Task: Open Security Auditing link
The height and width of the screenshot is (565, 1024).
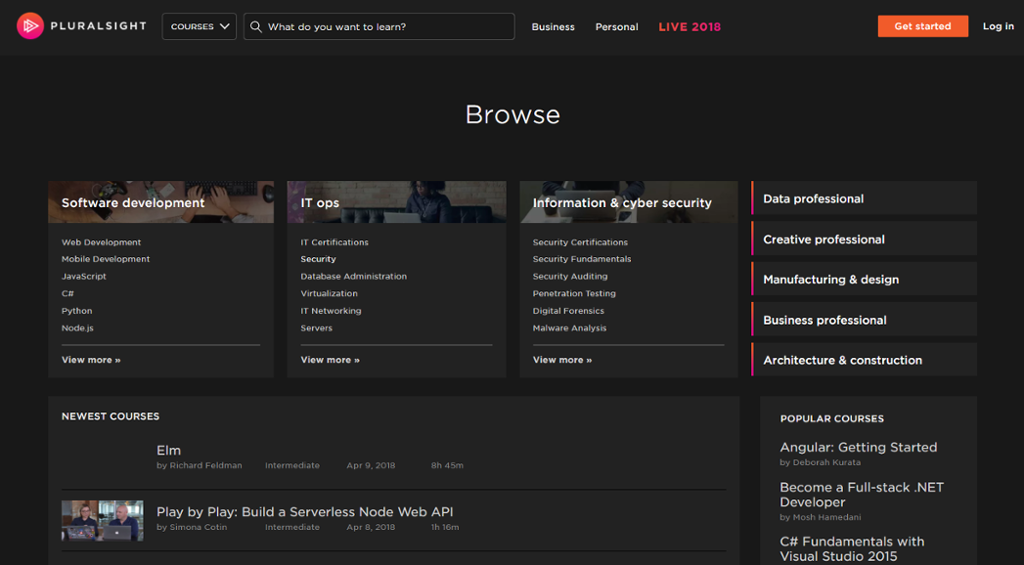Action: tap(570, 276)
